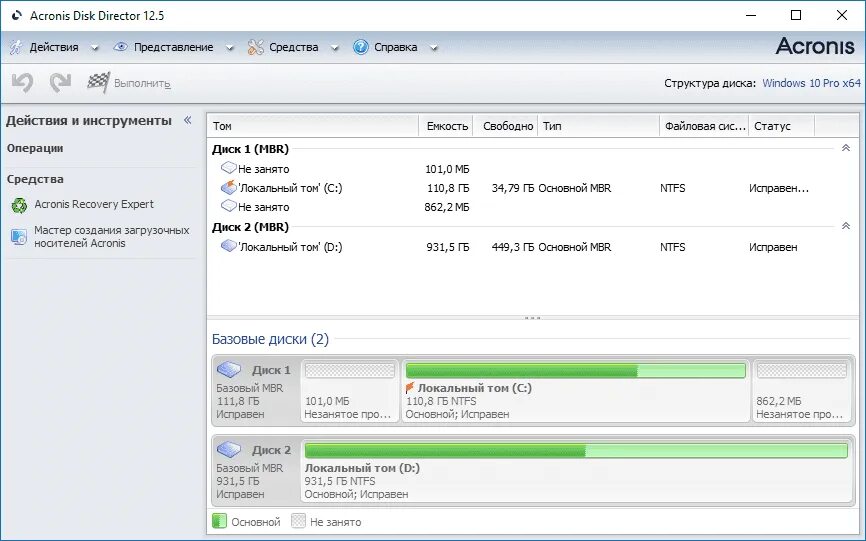
Task: Click the checkered flag Execute icon
Action: (98, 82)
